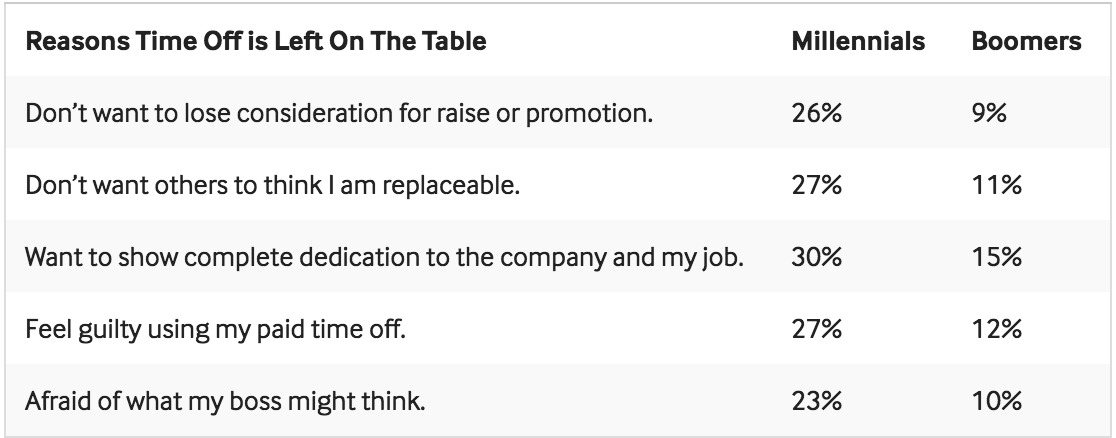This screenshot has height=438, width=1116.
Task: Select the 30% Millennials value
Action: [818, 257]
